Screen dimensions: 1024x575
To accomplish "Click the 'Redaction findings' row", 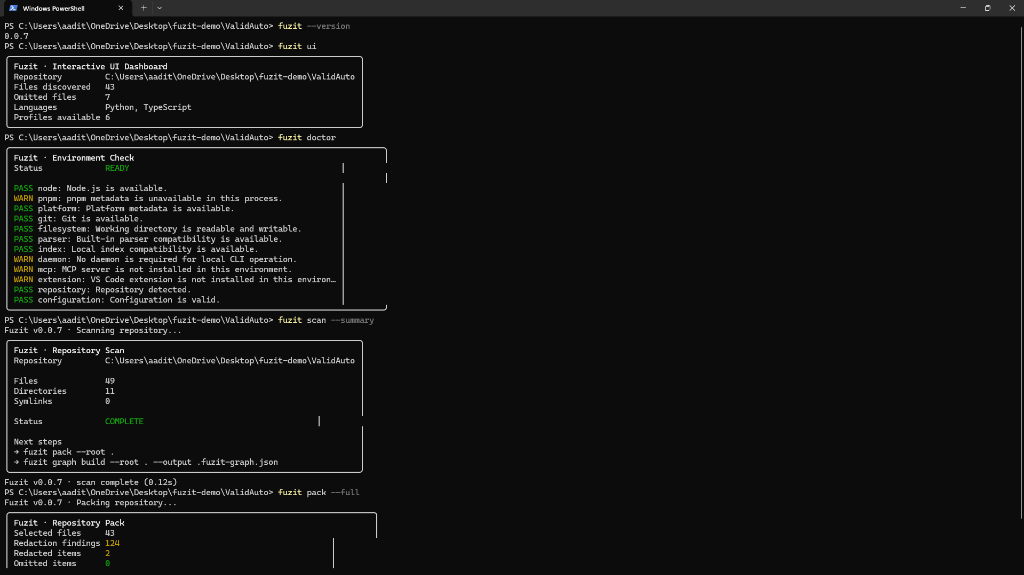I will pyautogui.click(x=67, y=544).
